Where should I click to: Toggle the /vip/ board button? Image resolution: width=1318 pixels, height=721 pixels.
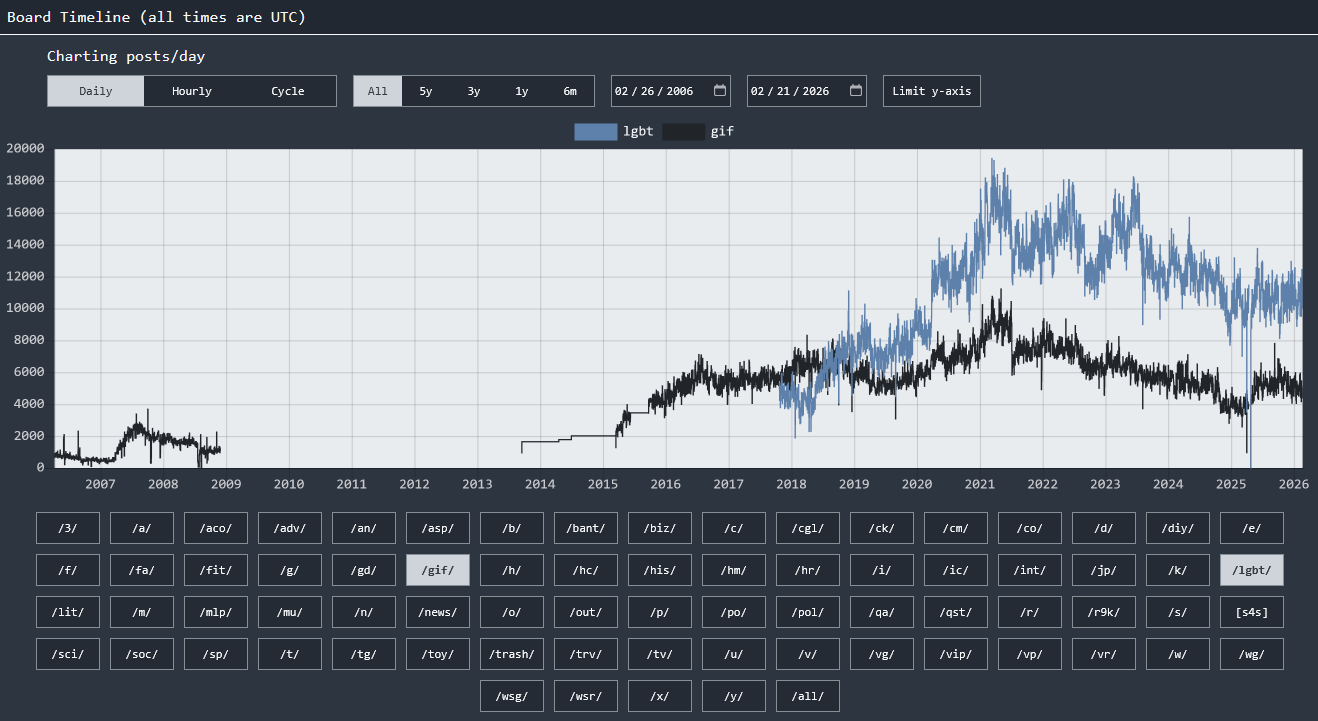(x=956, y=654)
